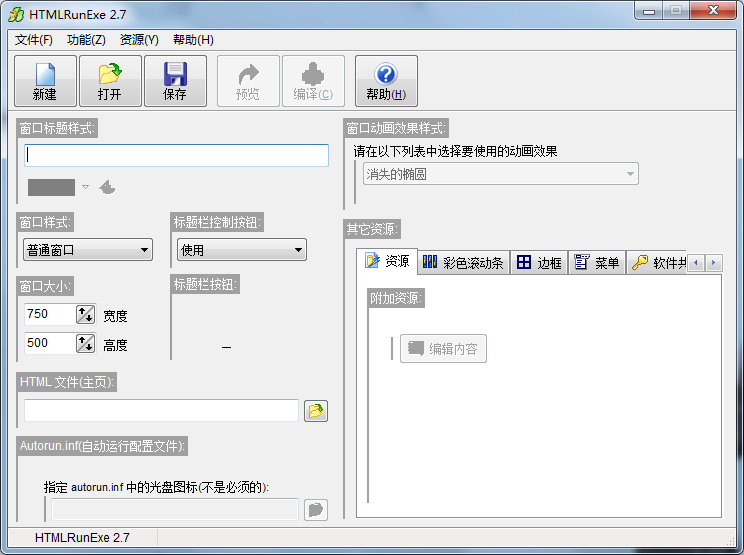Click the 预览 (Preview) toolbar button
The height and width of the screenshot is (555, 744).
point(248,81)
